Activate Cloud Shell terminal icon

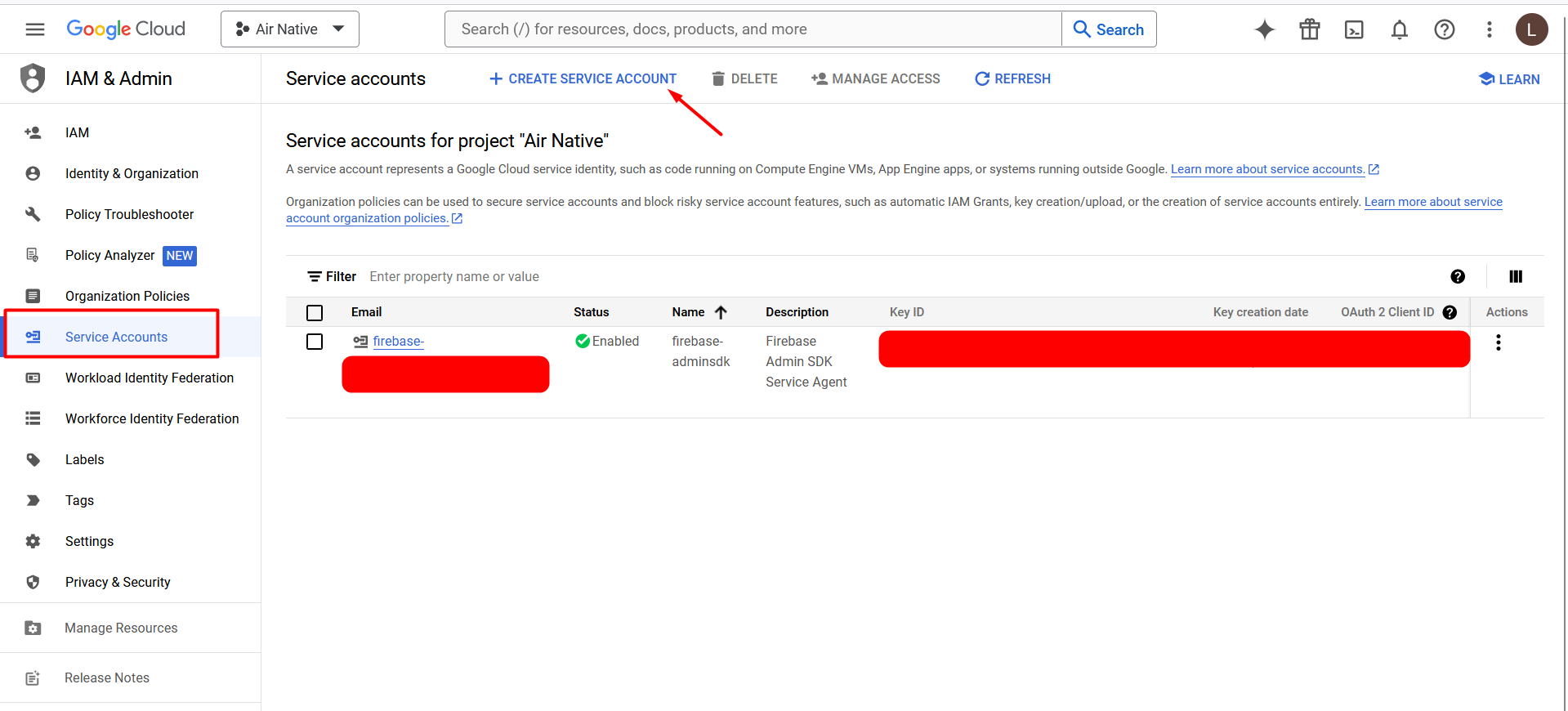[1354, 29]
